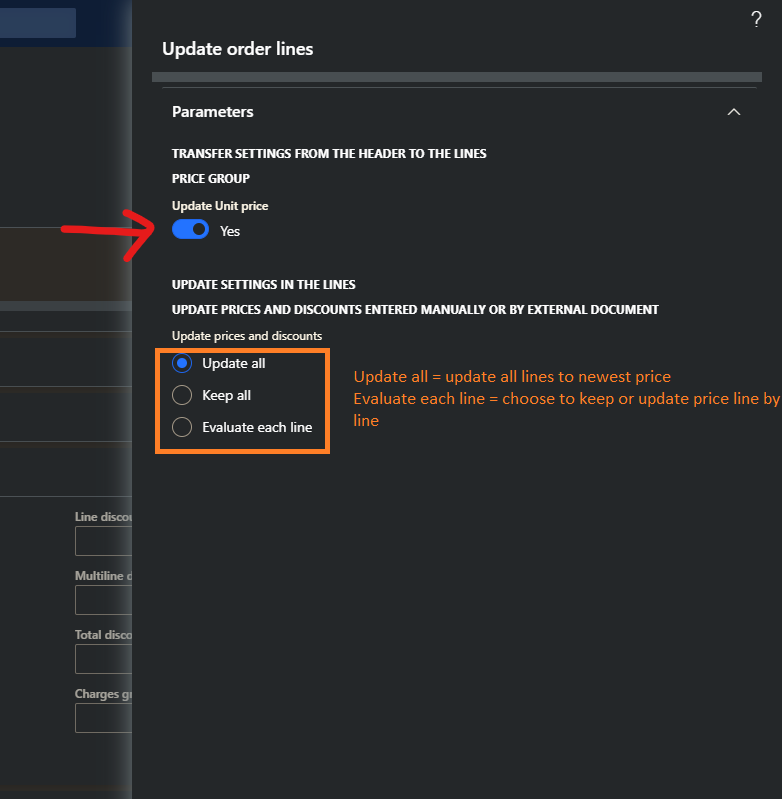The height and width of the screenshot is (799, 783).
Task: Click the Keep all label text
Action: click(226, 395)
